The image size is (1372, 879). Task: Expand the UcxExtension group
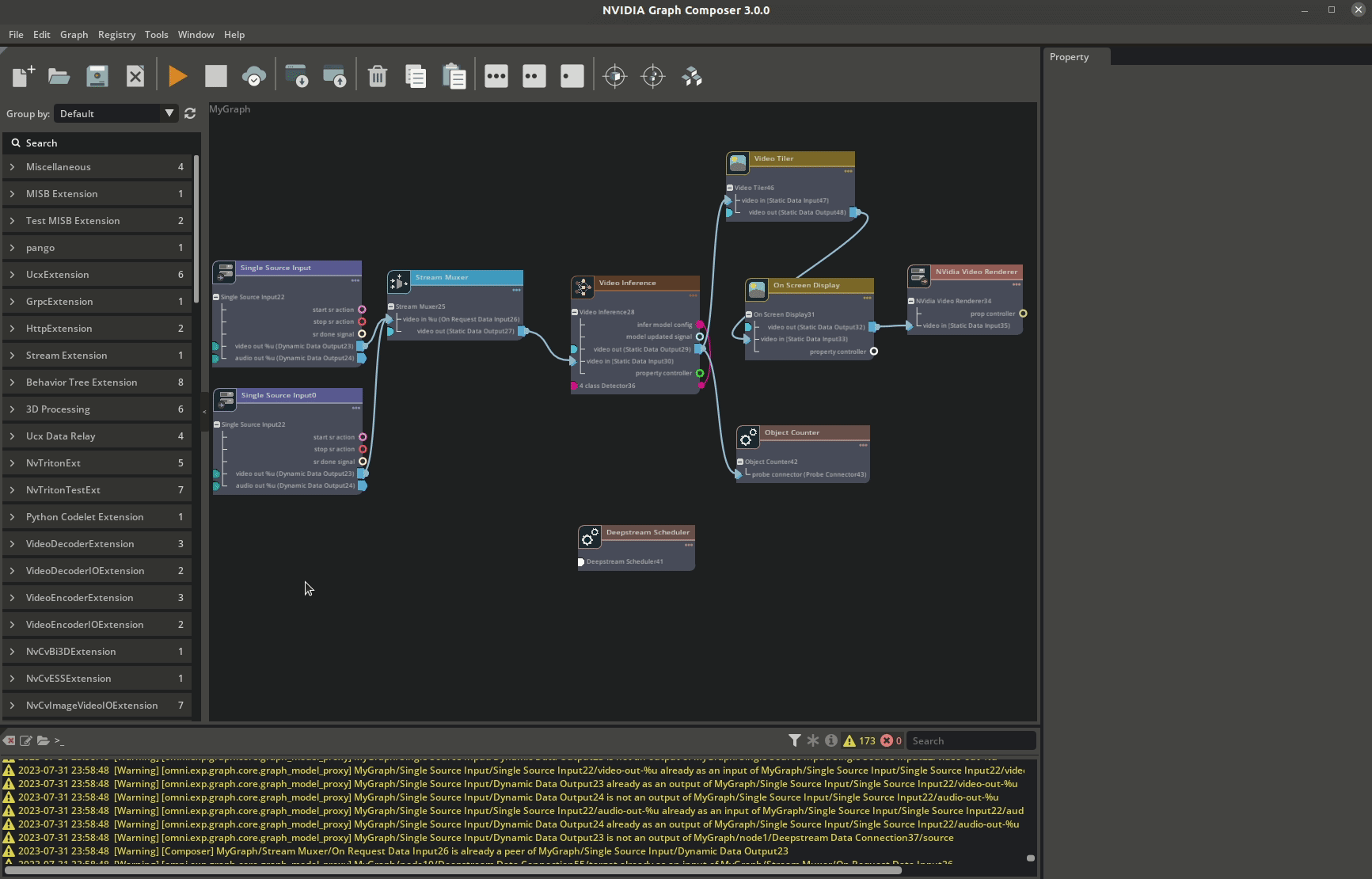12,275
